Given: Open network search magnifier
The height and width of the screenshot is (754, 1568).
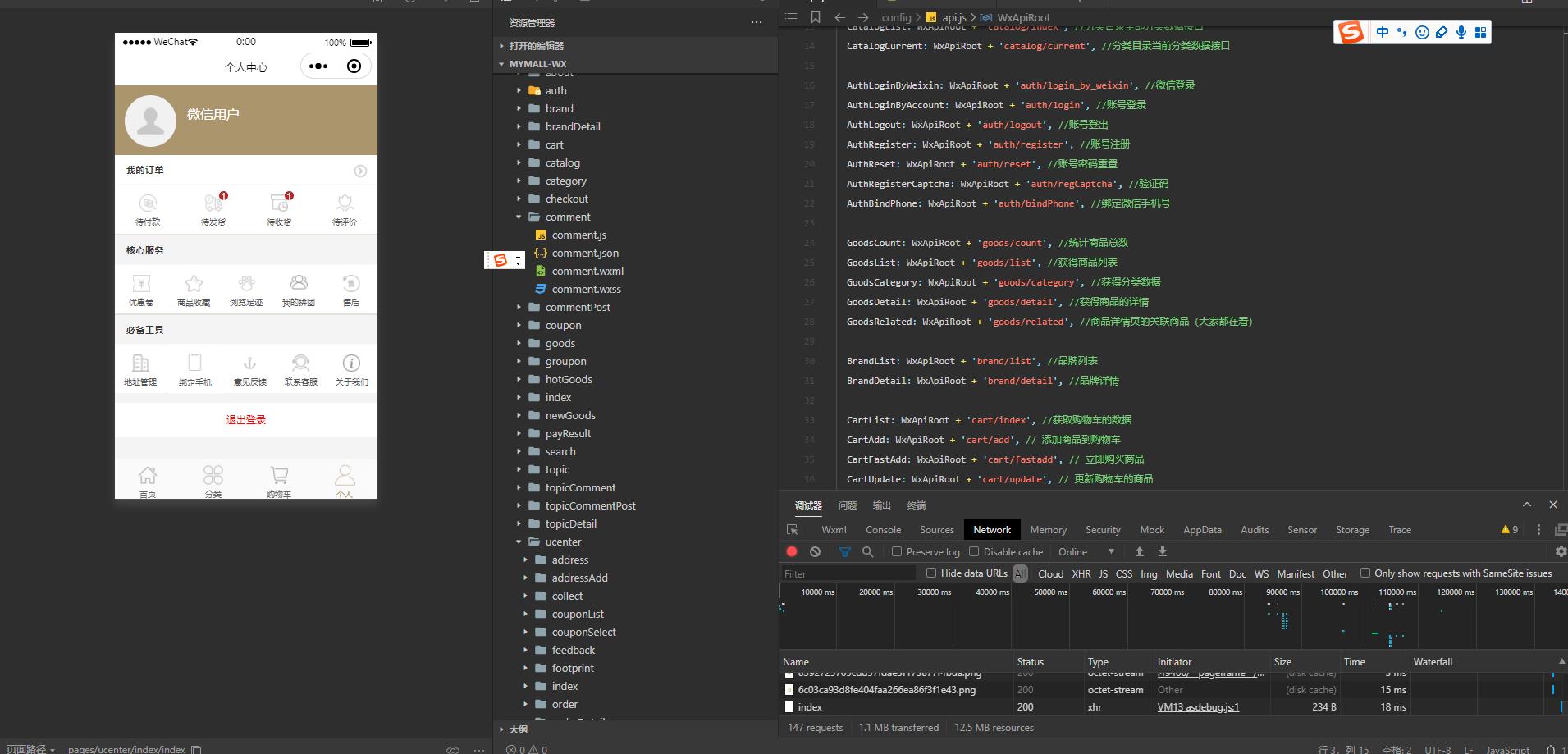Looking at the screenshot, I should (868, 551).
